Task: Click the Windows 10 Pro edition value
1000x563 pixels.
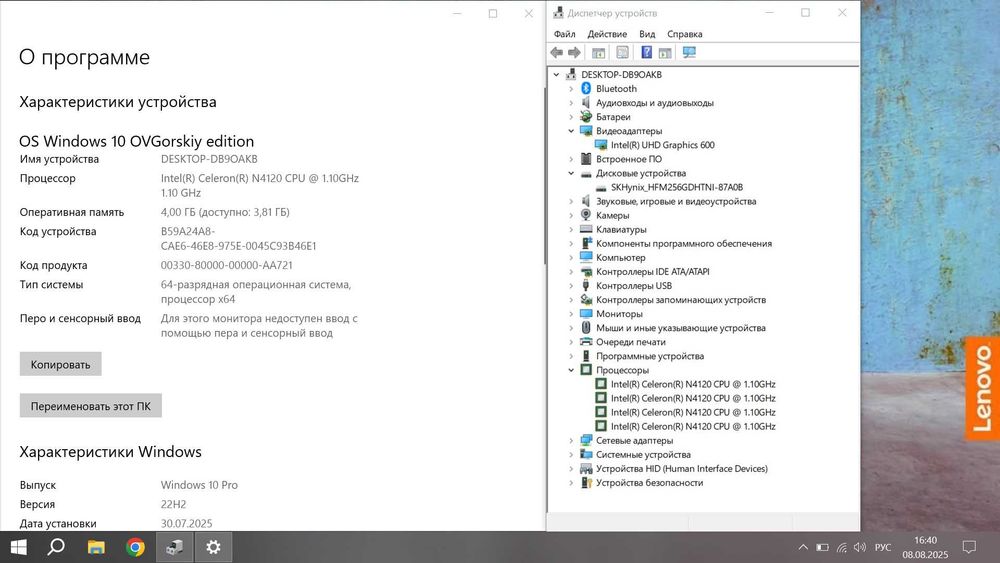Action: (199, 485)
